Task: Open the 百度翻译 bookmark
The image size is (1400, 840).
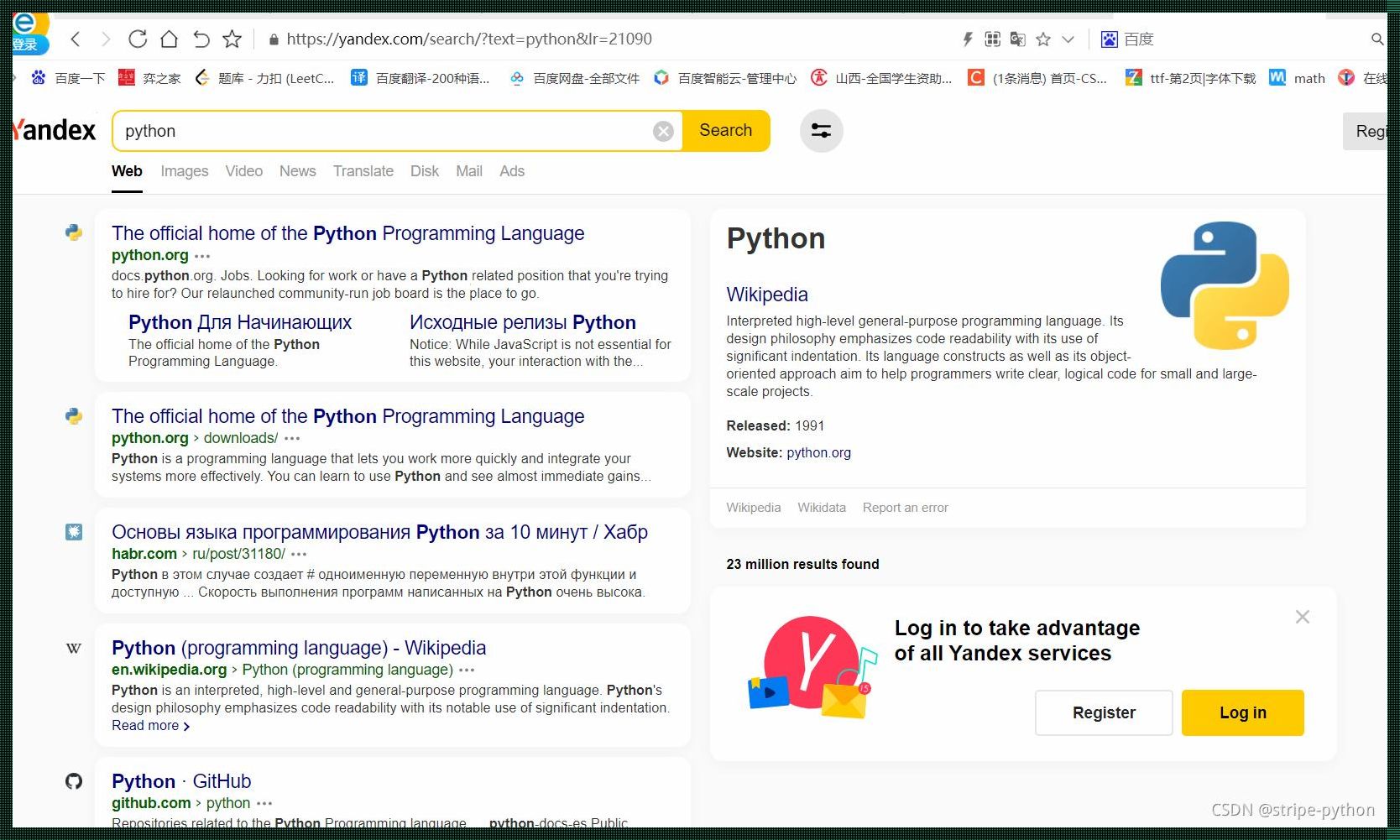Action: (421, 78)
